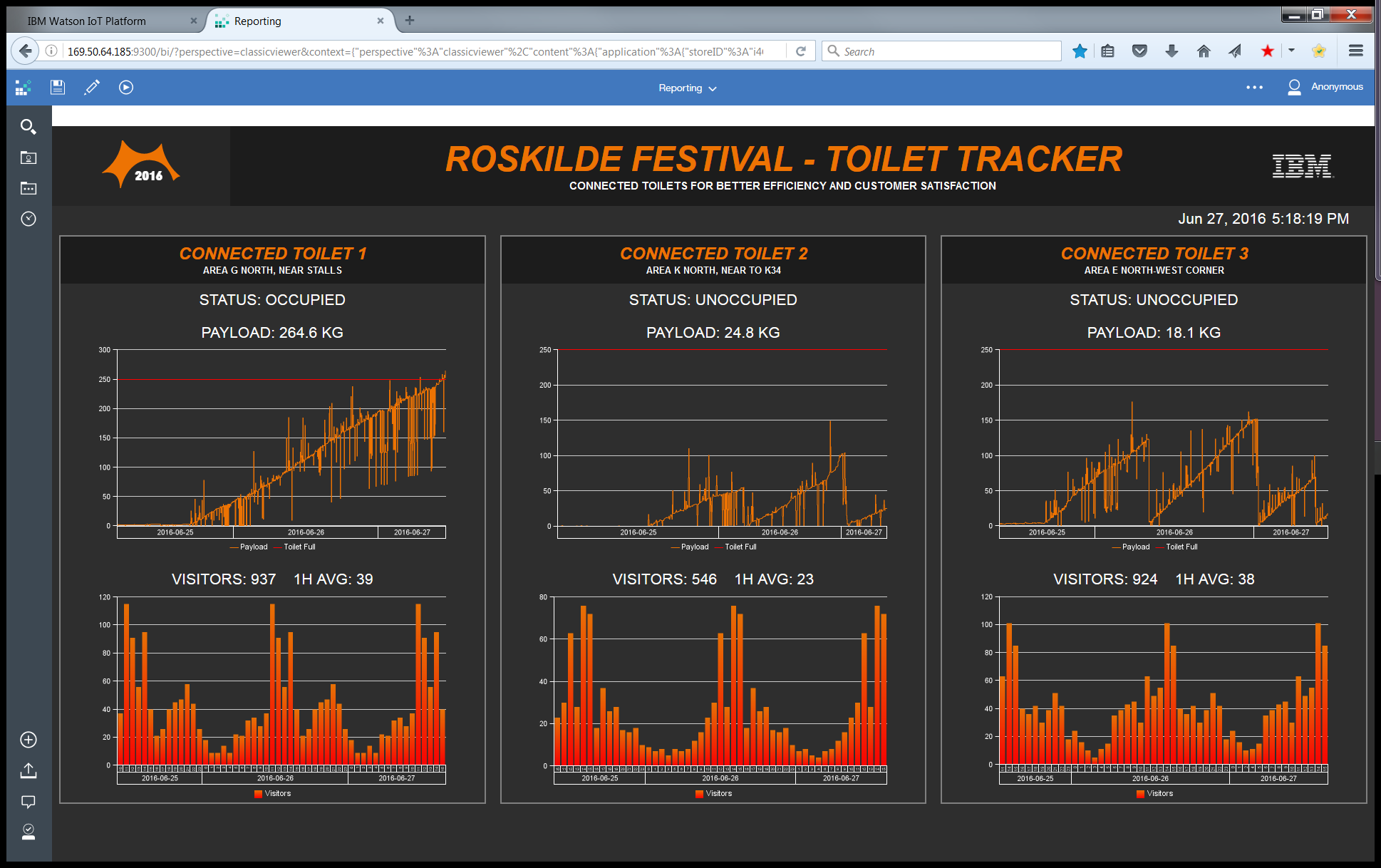
Task: Switch to IBM Watson IoT Platform tab
Action: [87, 21]
